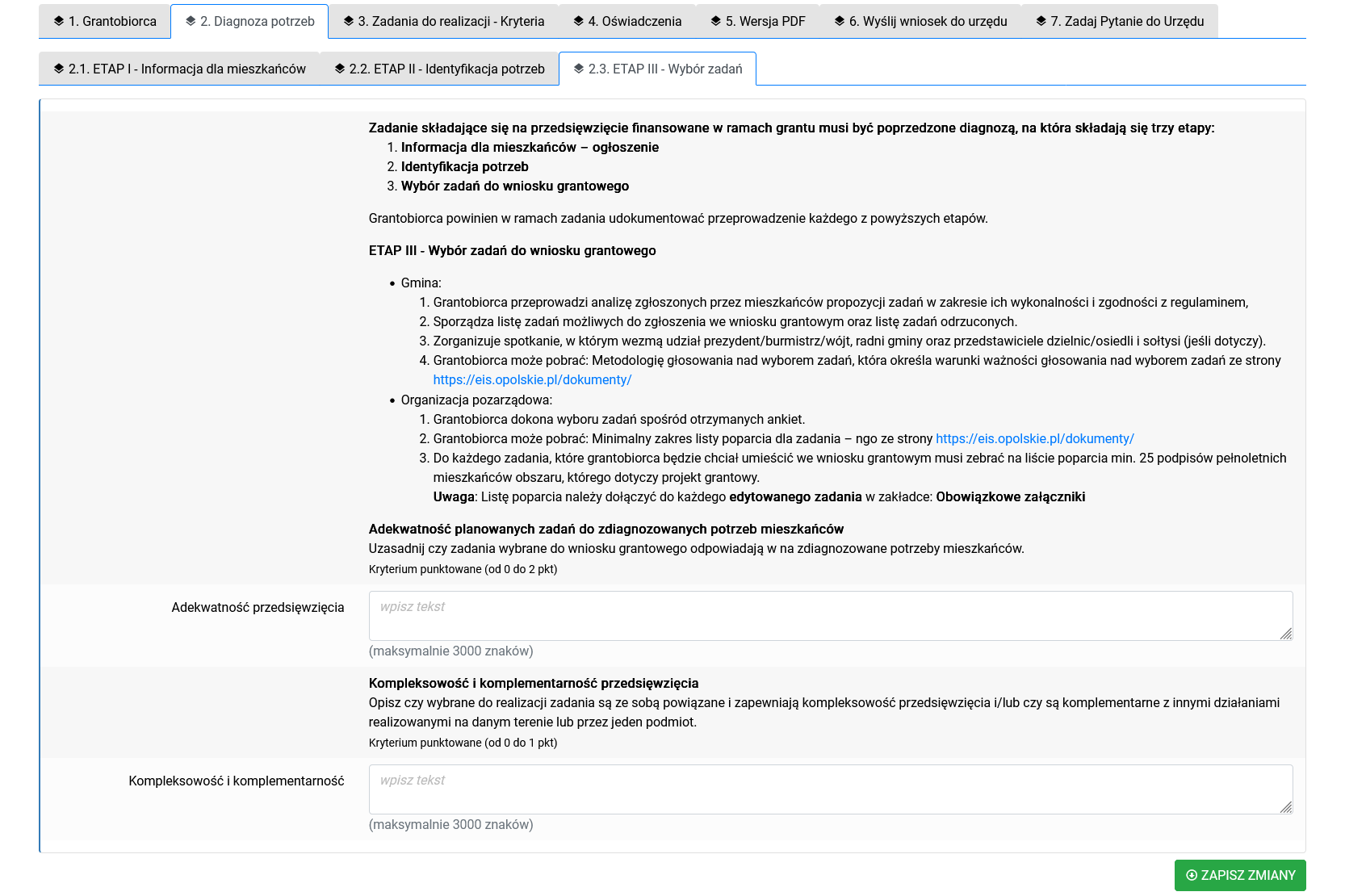The height and width of the screenshot is (896, 1345).
Task: Grab resize handle of Kompleksowość text area
Action: click(x=1286, y=807)
